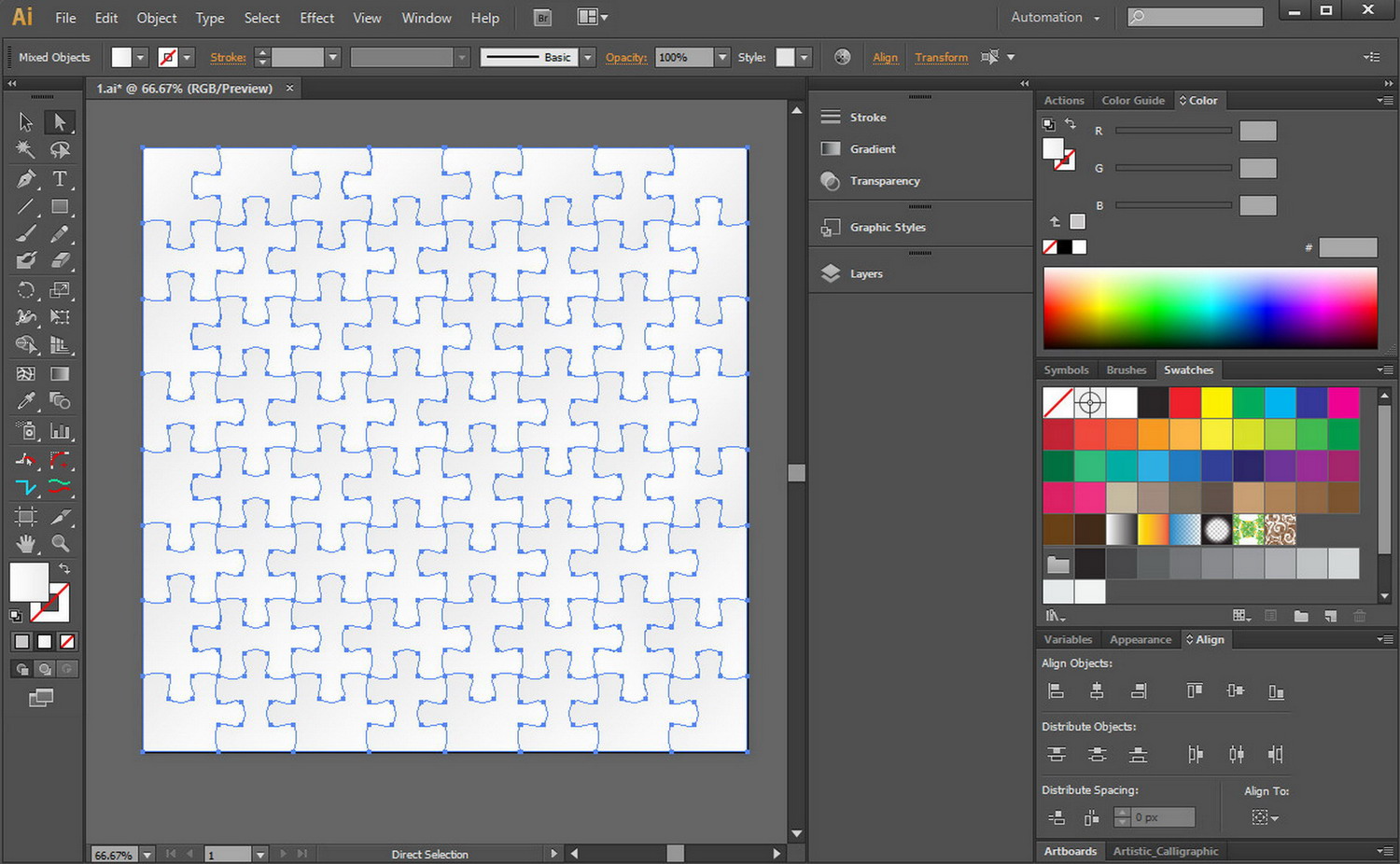The height and width of the screenshot is (864, 1400).
Task: Select the Hand tool
Action: (26, 543)
